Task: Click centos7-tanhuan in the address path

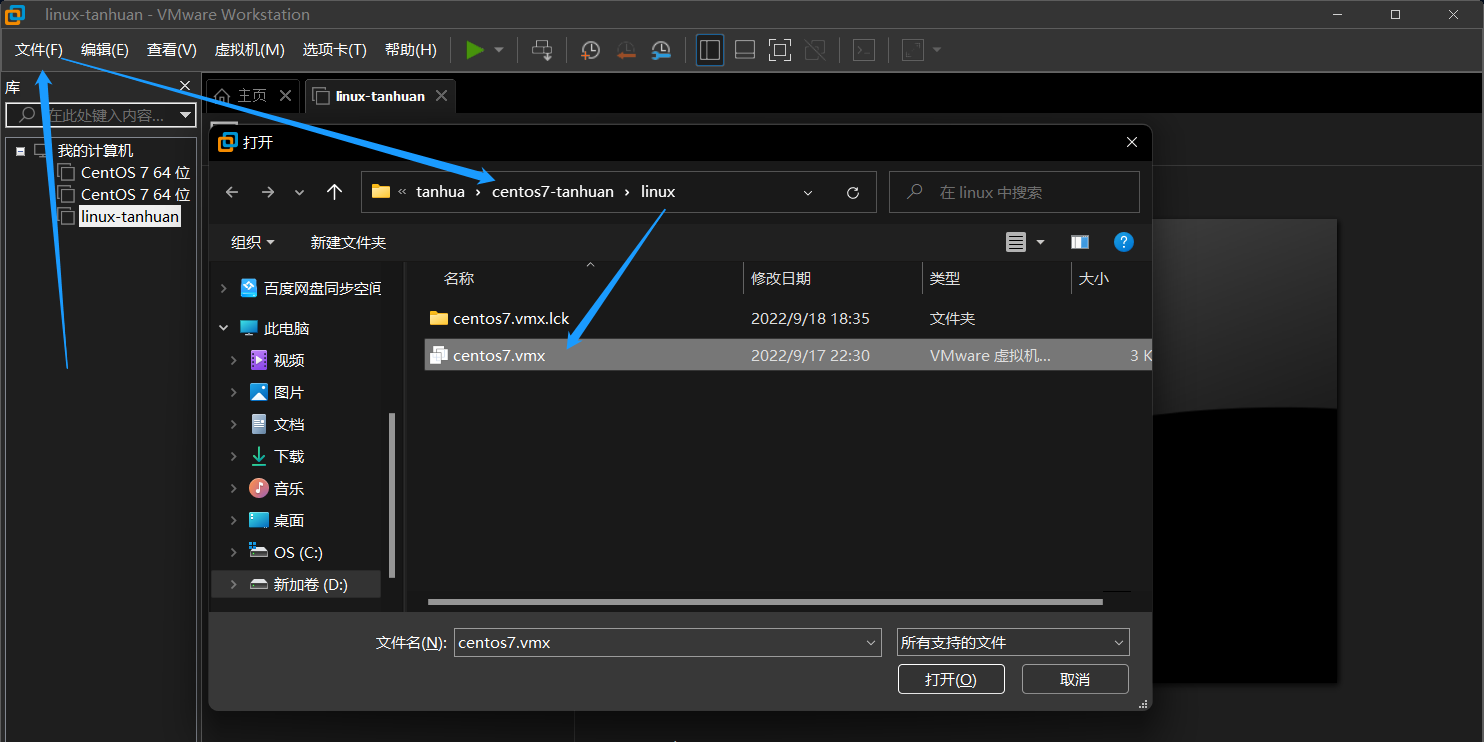Action: click(x=553, y=192)
